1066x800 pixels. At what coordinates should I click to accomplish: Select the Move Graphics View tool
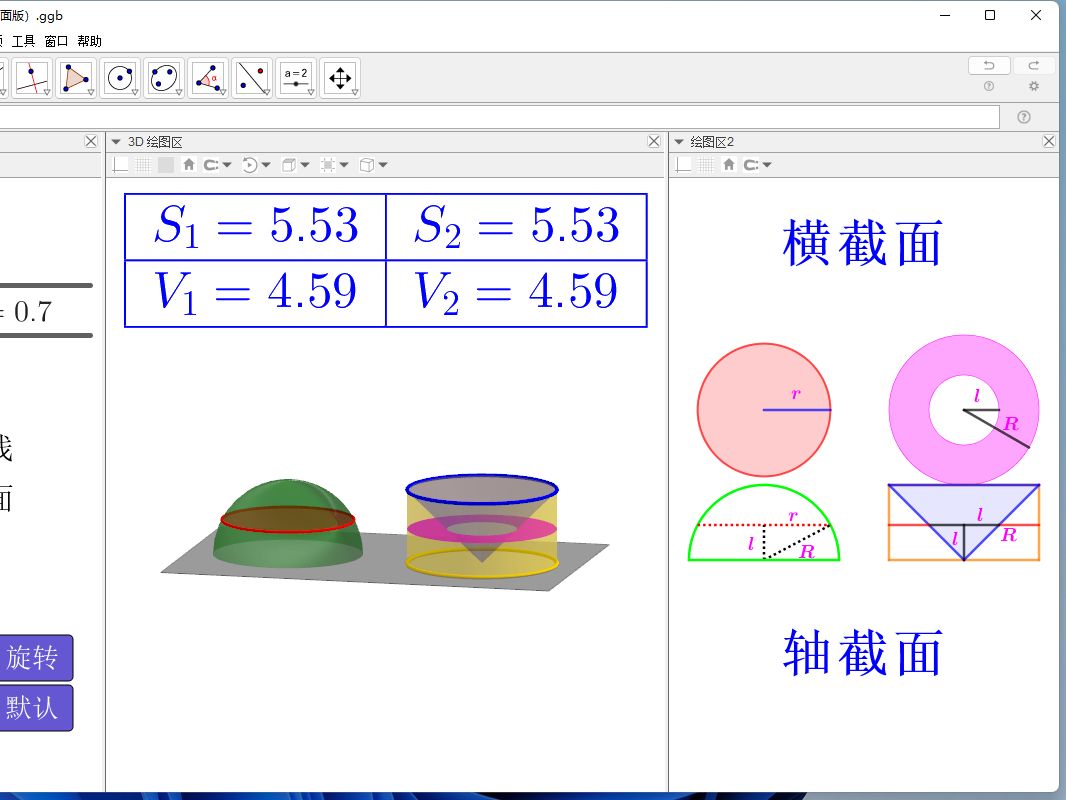point(339,78)
